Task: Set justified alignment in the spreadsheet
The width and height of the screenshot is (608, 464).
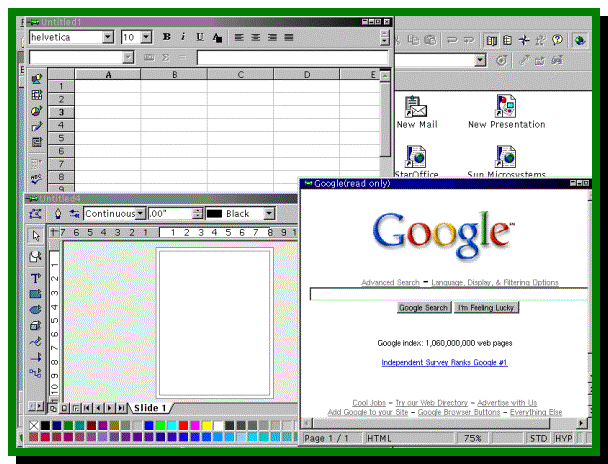Action: [x=289, y=37]
